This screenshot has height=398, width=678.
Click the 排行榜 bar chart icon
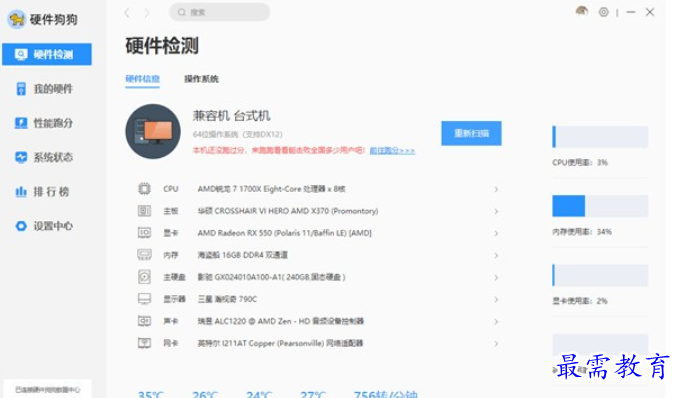coord(21,191)
